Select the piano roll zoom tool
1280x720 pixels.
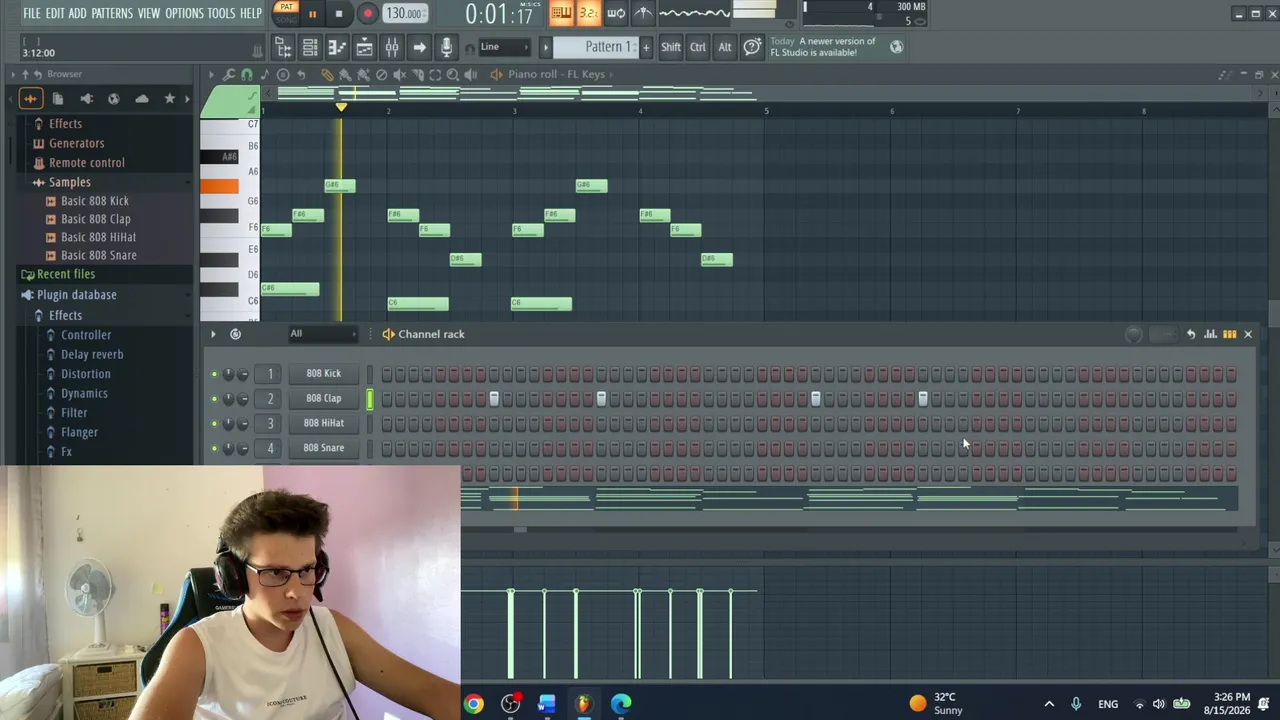point(453,74)
